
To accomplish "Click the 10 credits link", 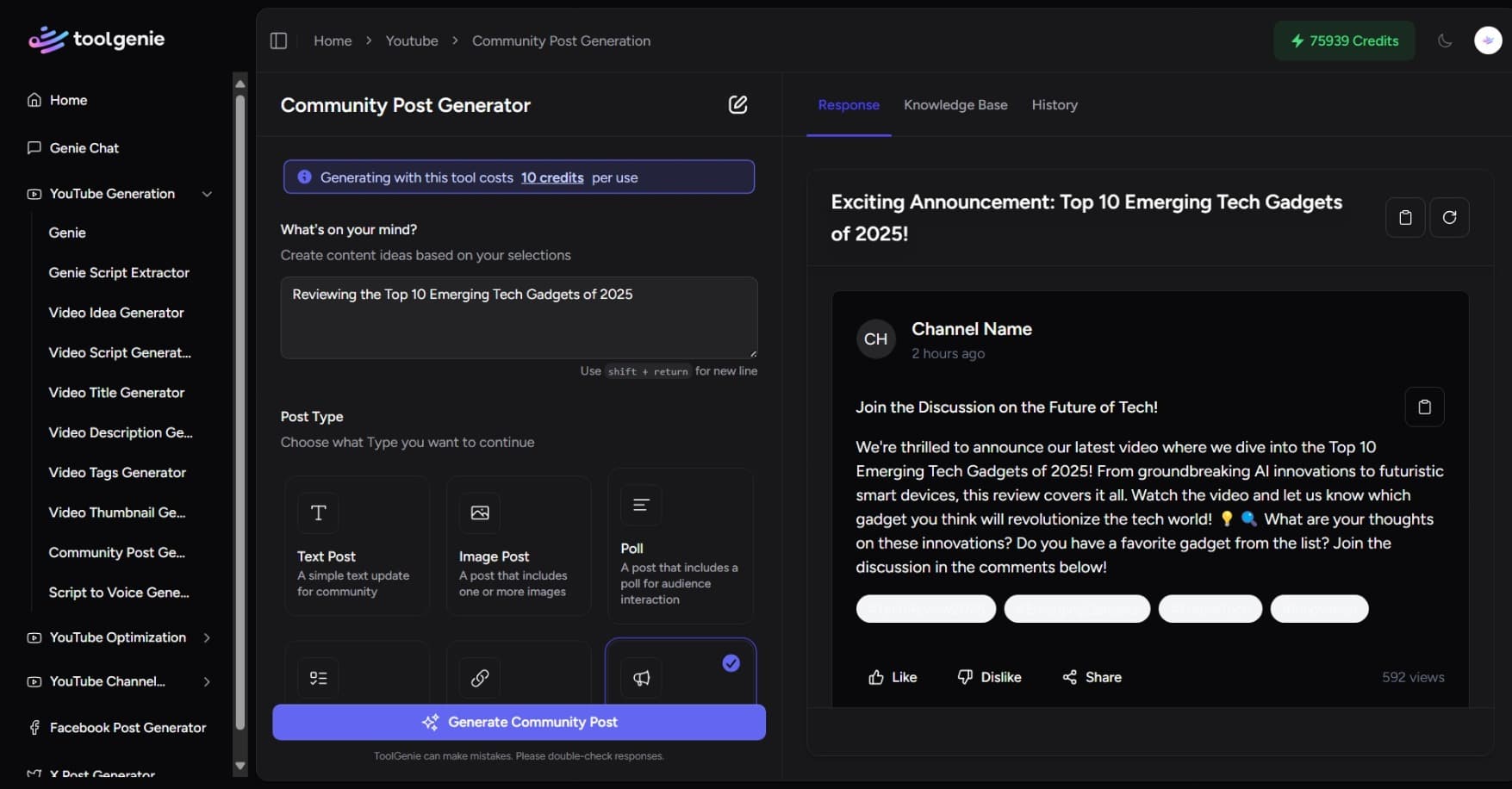I will 551,177.
